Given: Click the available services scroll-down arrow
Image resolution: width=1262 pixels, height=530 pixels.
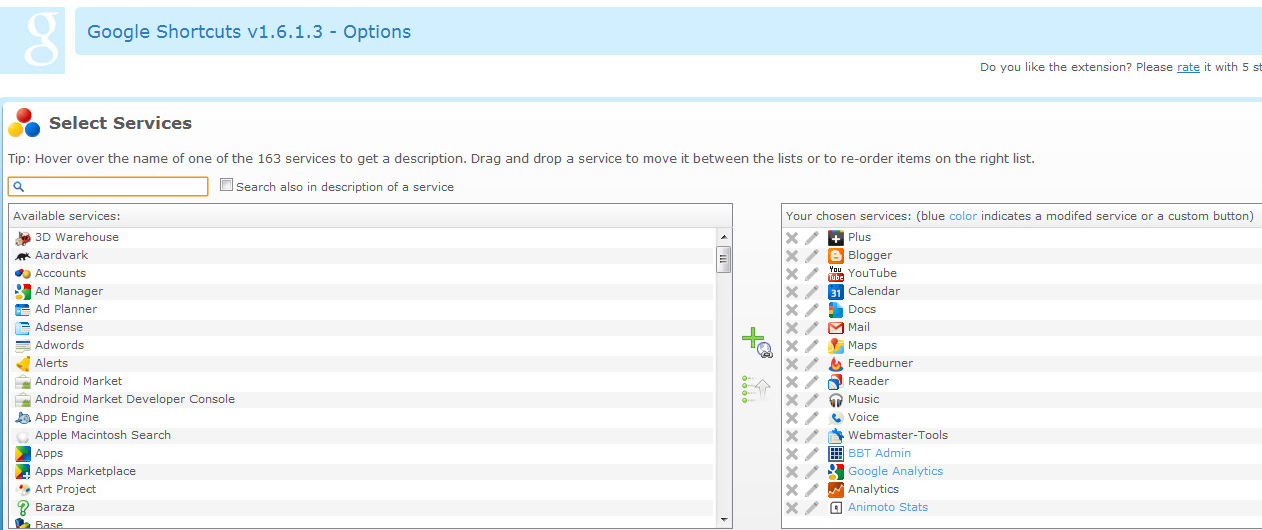Looking at the screenshot, I should tap(724, 520).
